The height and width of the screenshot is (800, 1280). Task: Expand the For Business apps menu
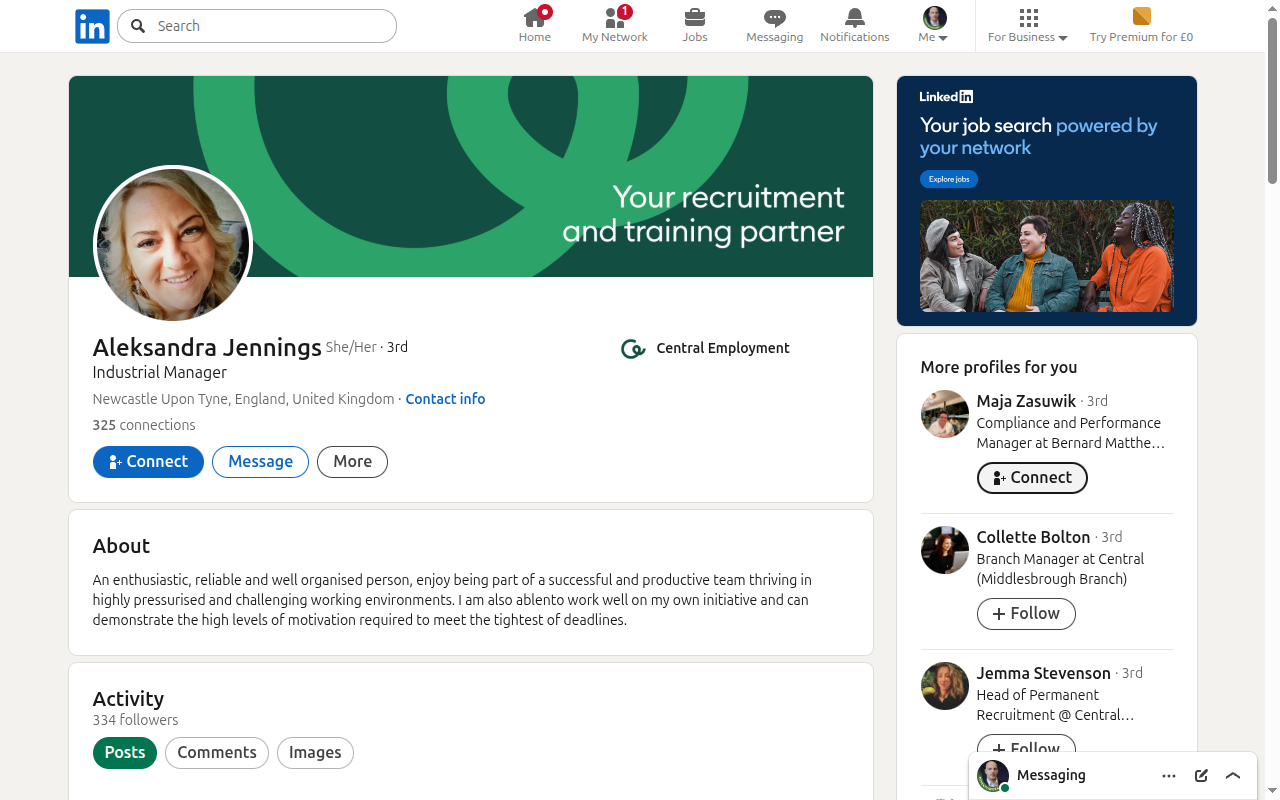[1028, 26]
